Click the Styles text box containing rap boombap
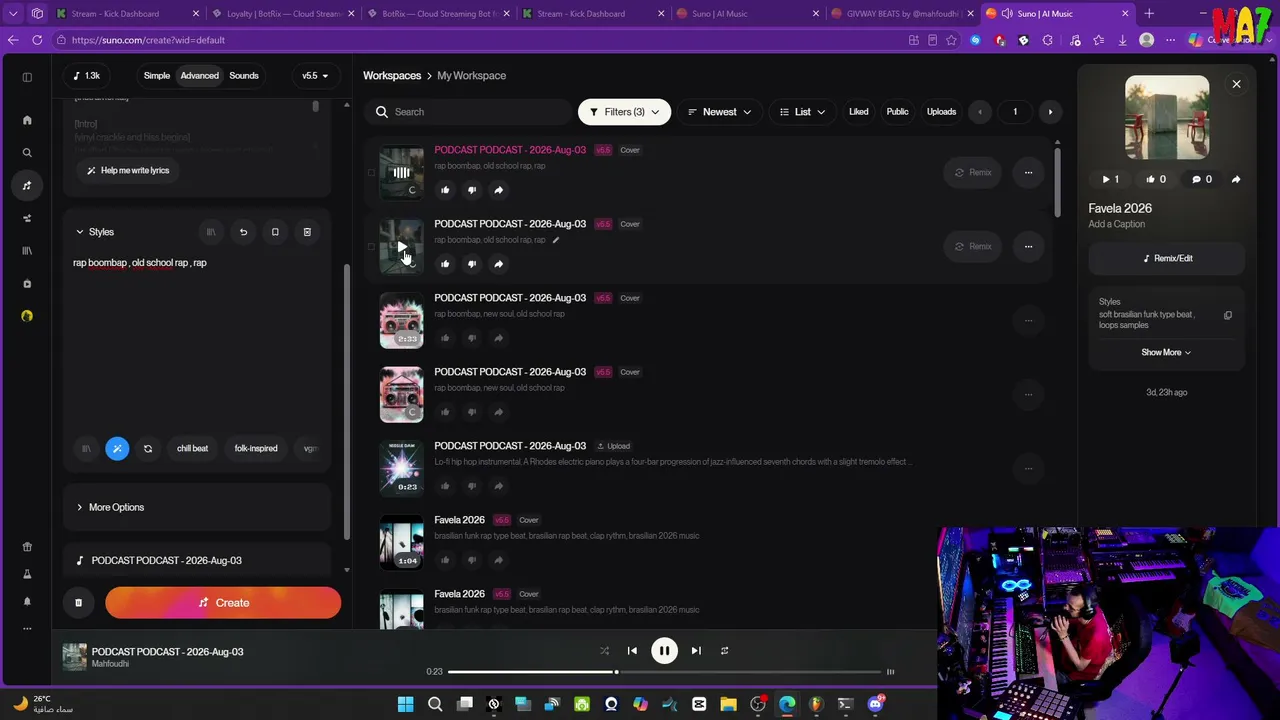1280x720 pixels. coord(197,340)
